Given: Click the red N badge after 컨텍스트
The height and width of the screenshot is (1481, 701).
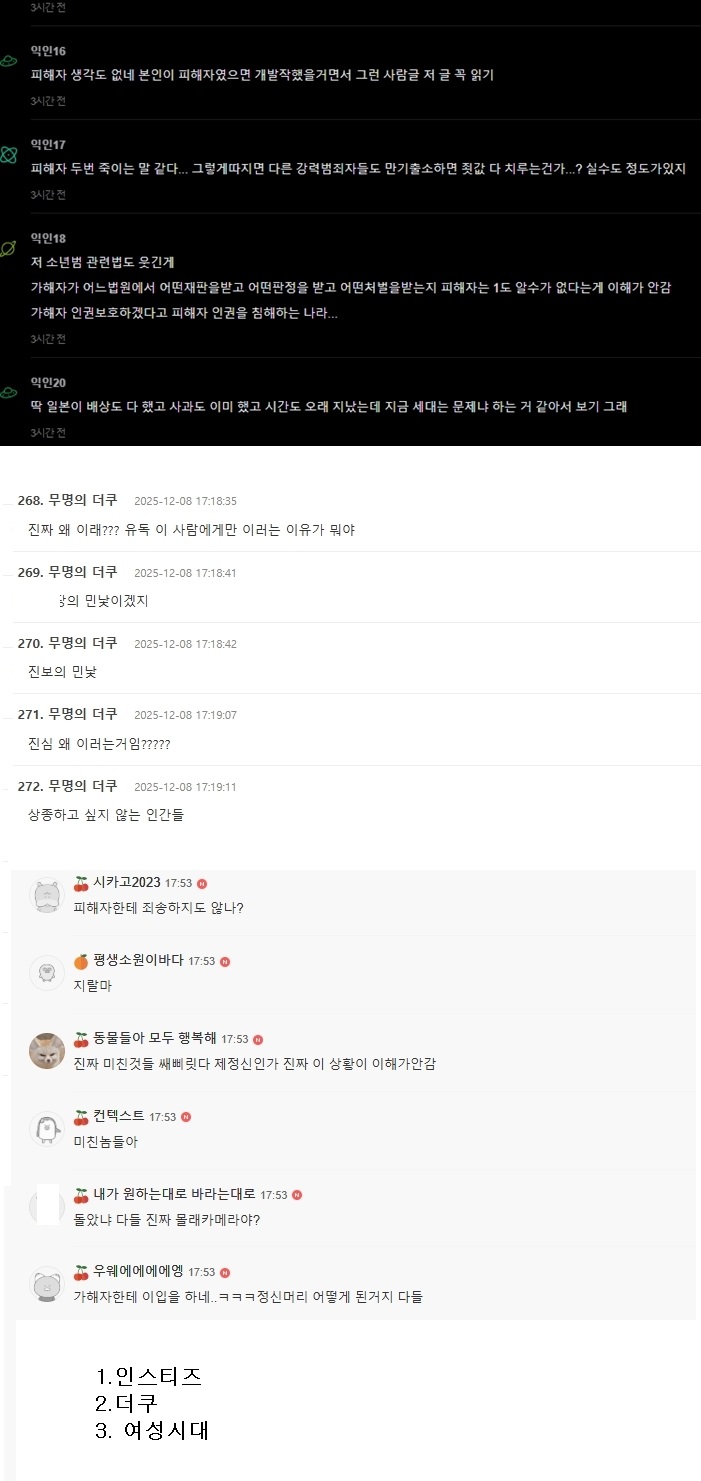Looking at the screenshot, I should pyautogui.click(x=186, y=1117).
